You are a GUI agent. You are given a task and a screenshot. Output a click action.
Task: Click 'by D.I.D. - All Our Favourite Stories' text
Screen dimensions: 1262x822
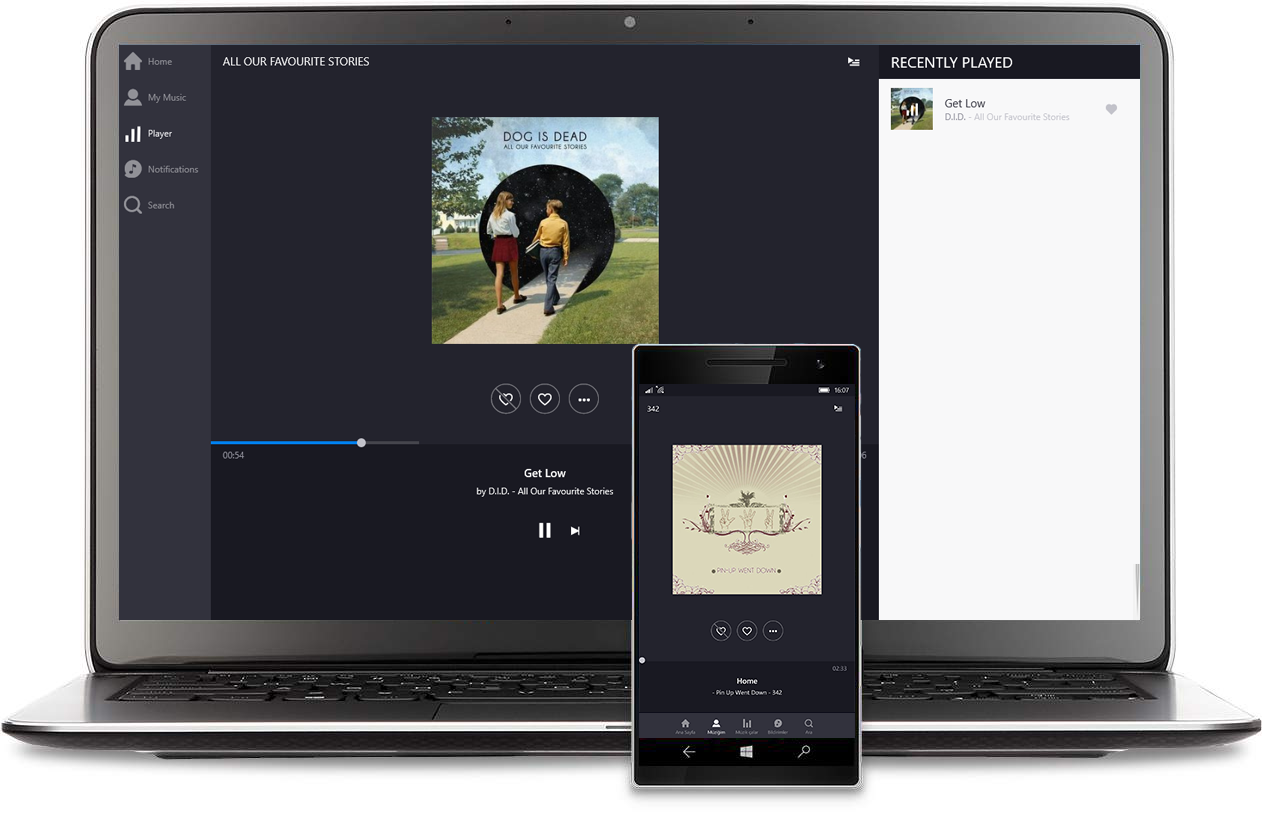point(545,491)
